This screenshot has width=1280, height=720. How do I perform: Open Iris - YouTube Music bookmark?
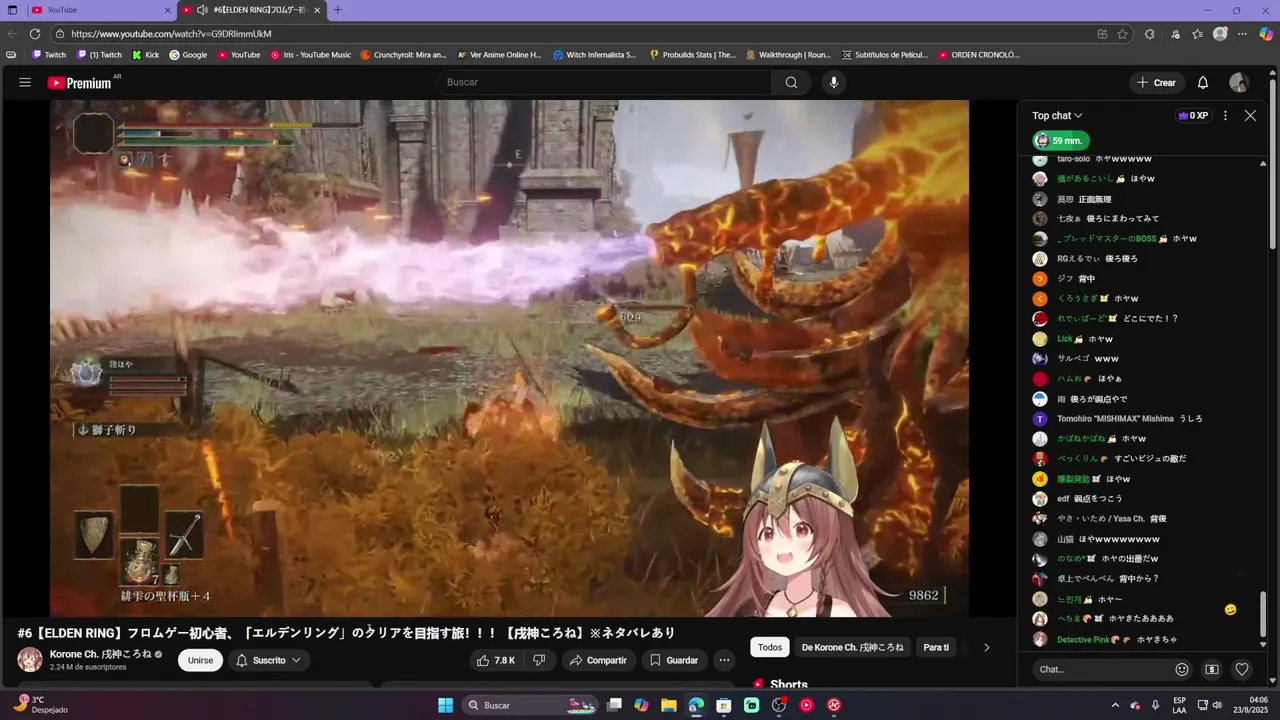pyautogui.click(x=311, y=55)
